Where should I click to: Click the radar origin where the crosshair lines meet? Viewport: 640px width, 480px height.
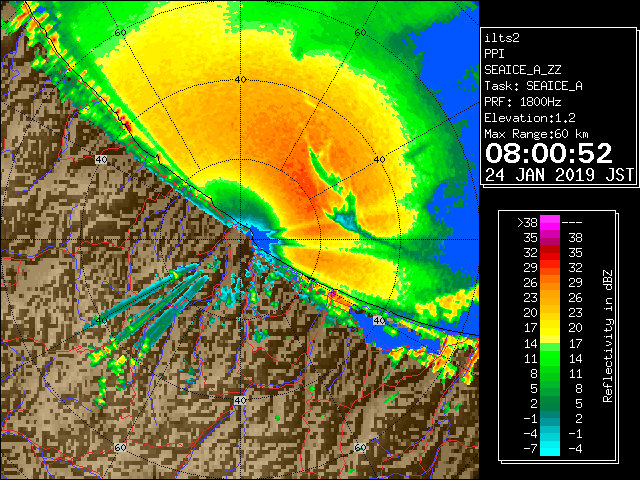point(240,240)
